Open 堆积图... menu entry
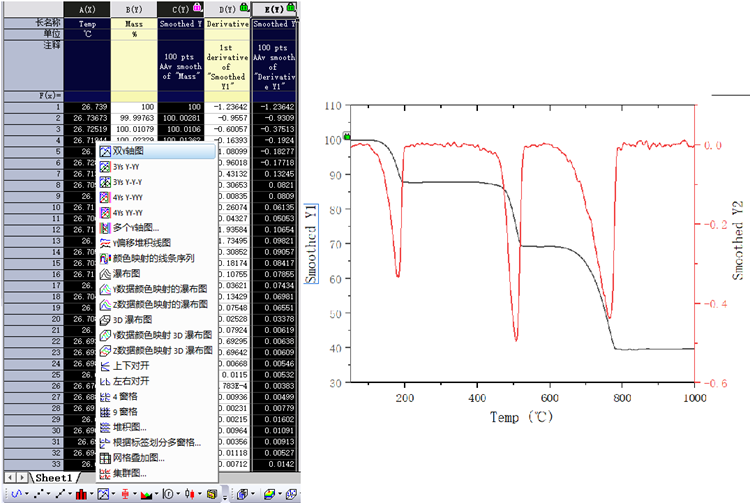Viewport: 750px width, 503px height. (x=157, y=427)
